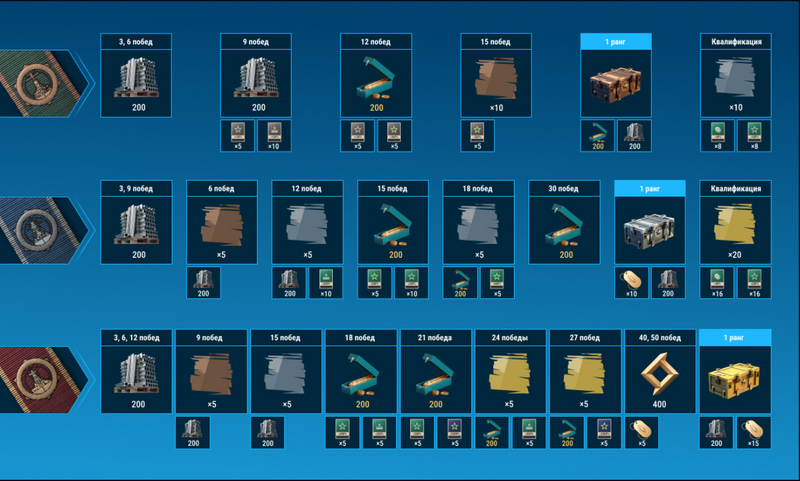The height and width of the screenshot is (481, 800).
Task: Click the gold league emblem badge
Action: [37, 379]
